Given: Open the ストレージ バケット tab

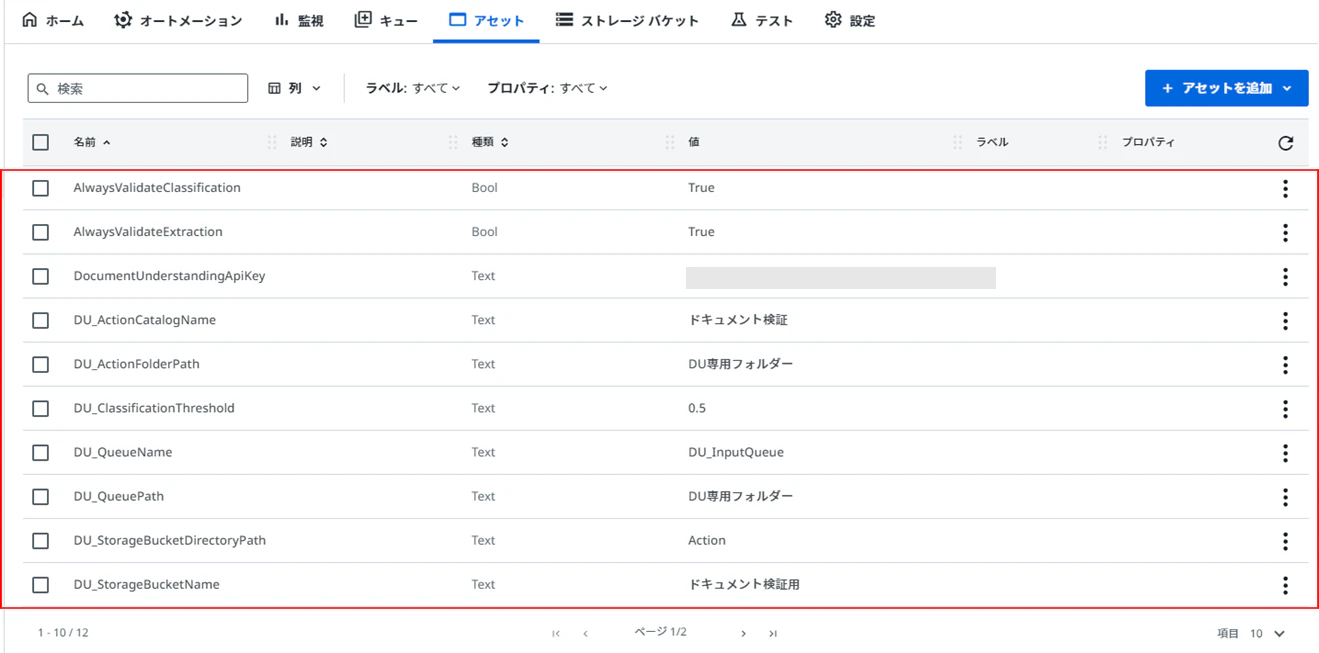Looking at the screenshot, I should click(627, 20).
